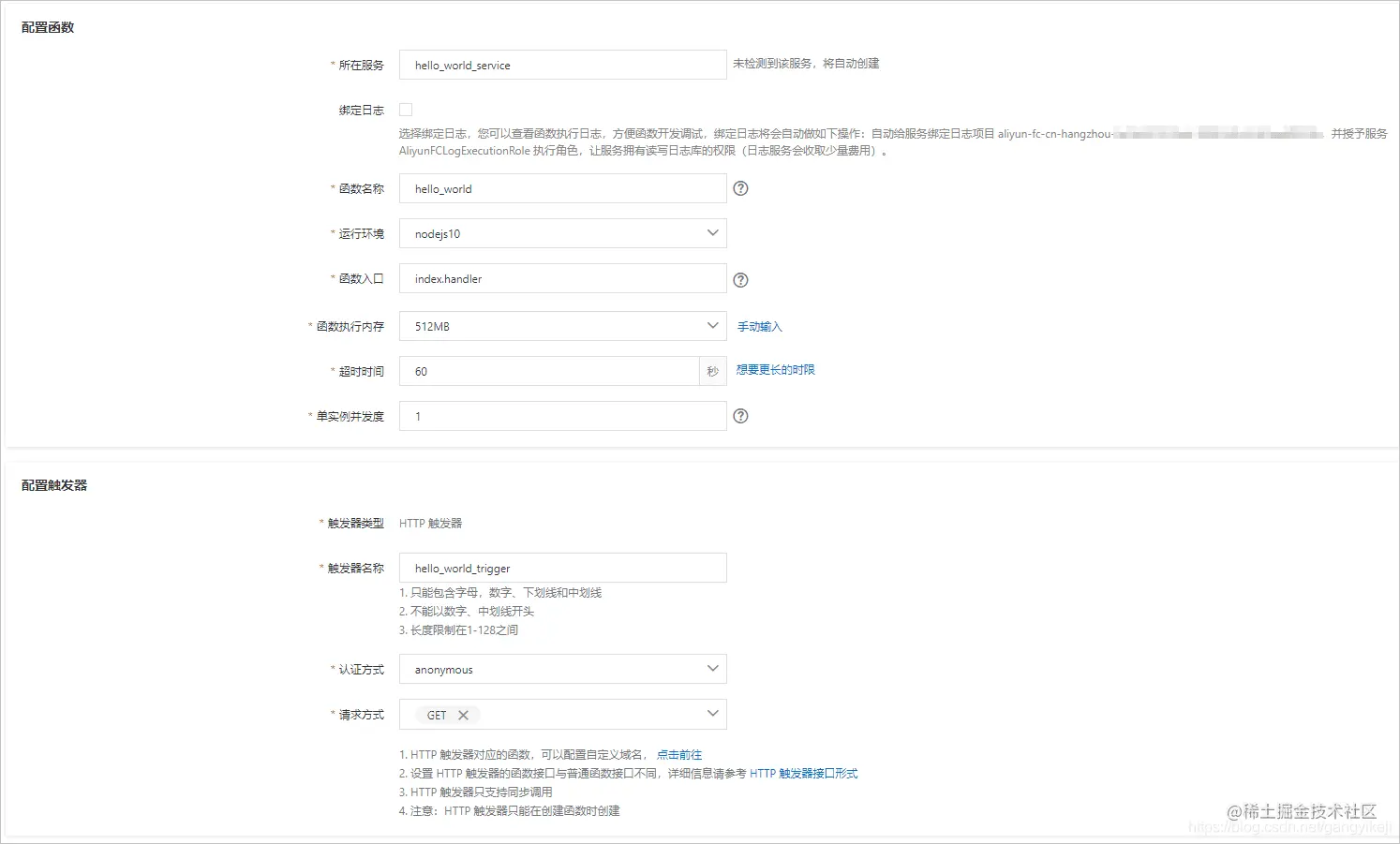
Task: Open the 运行环境 dropdown showing nodejs10
Action: pyautogui.click(x=711, y=232)
